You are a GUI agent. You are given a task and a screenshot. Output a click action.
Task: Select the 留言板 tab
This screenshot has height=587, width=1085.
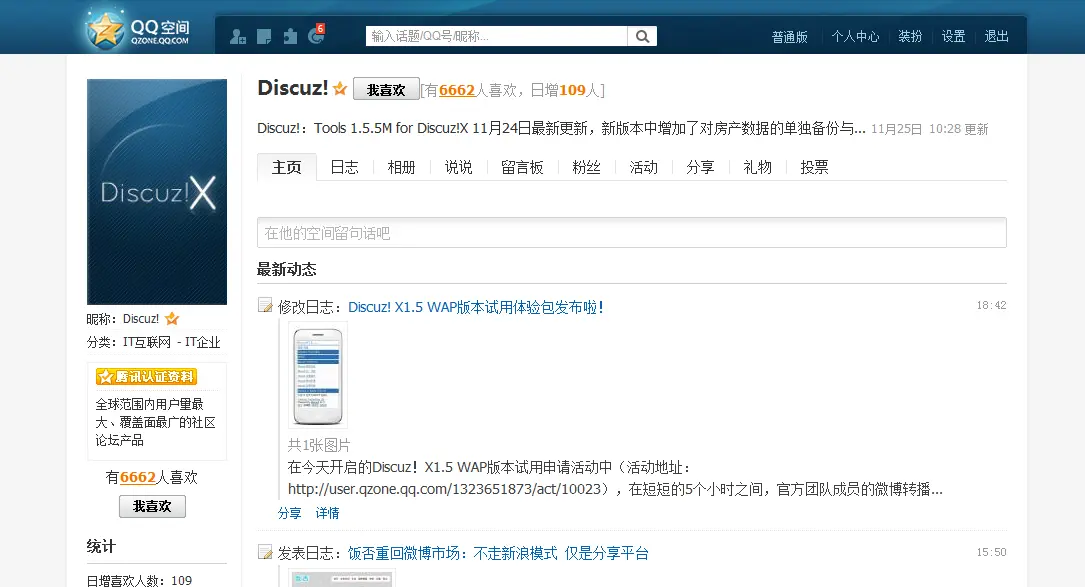point(522,167)
